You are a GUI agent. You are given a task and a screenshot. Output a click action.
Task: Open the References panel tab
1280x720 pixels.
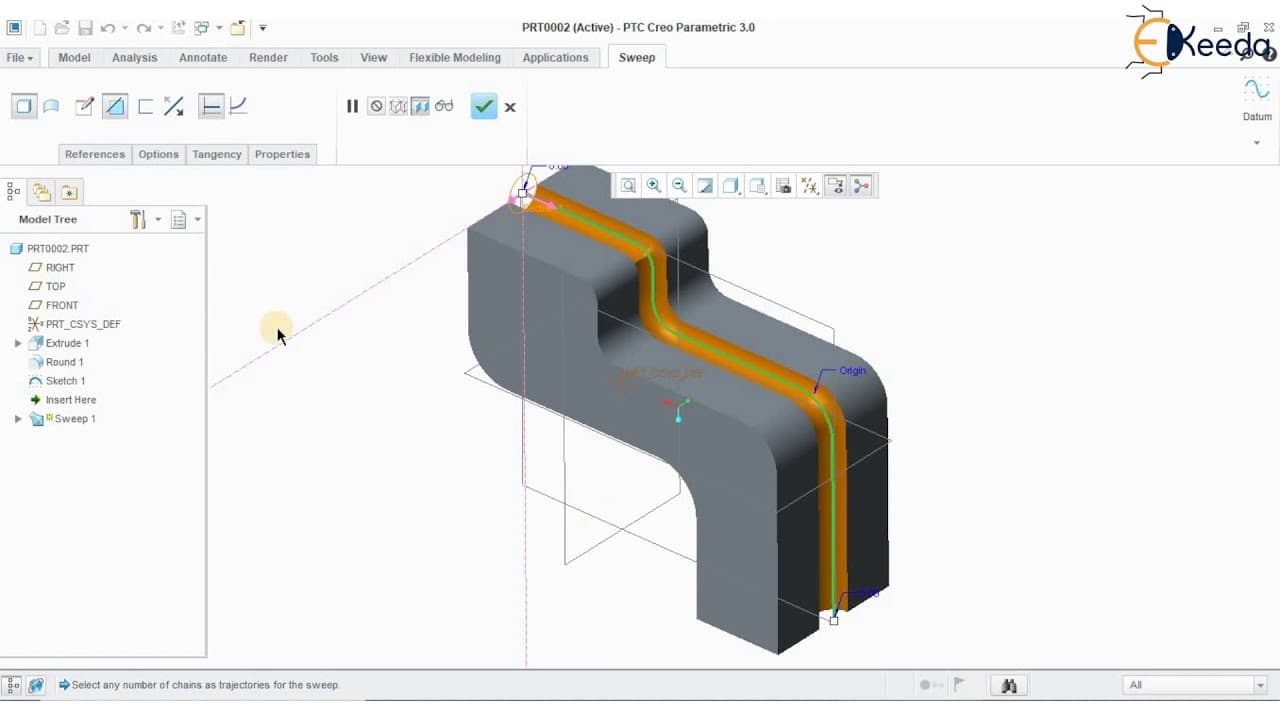[x=95, y=154]
